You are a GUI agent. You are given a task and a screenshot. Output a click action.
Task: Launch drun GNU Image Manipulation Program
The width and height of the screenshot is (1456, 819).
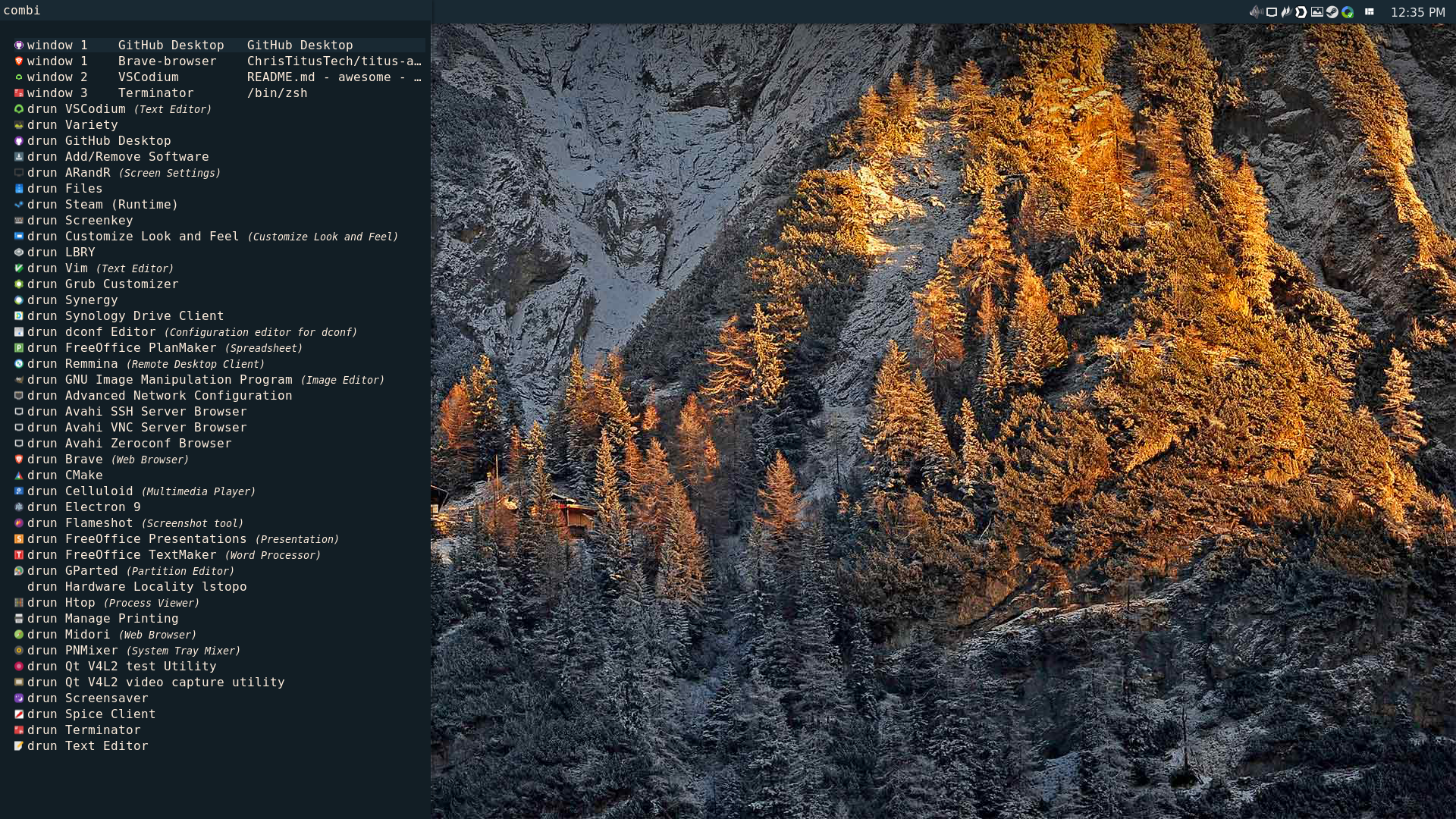click(178, 380)
